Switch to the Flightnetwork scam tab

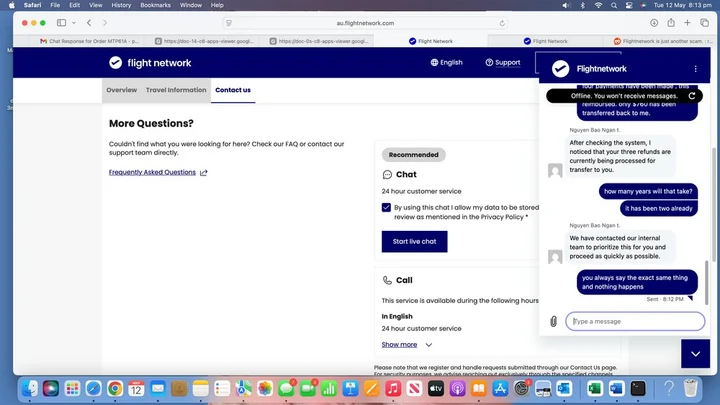click(x=661, y=41)
